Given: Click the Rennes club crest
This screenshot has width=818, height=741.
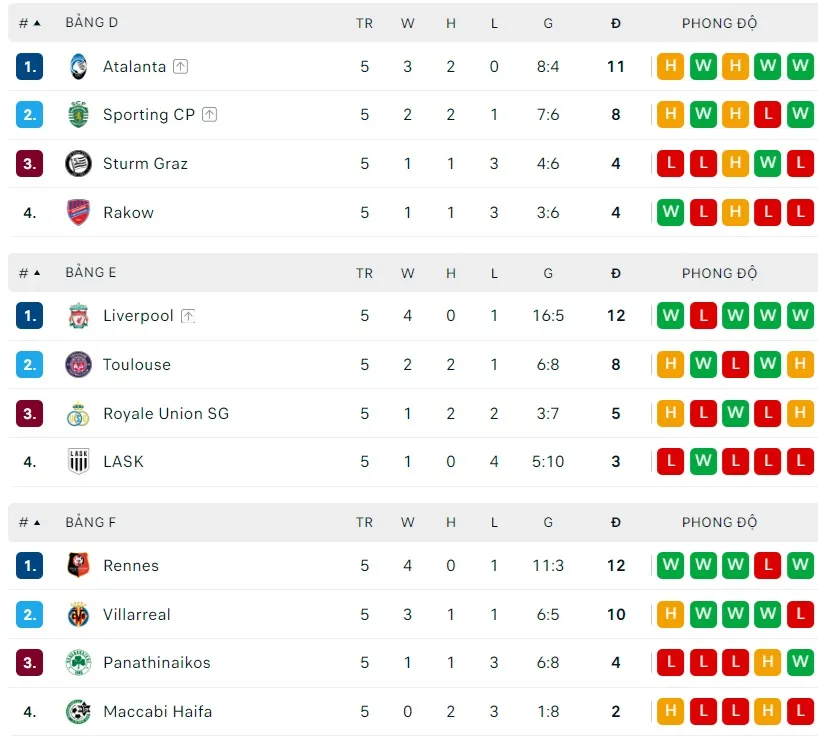Looking at the screenshot, I should tap(78, 566).
